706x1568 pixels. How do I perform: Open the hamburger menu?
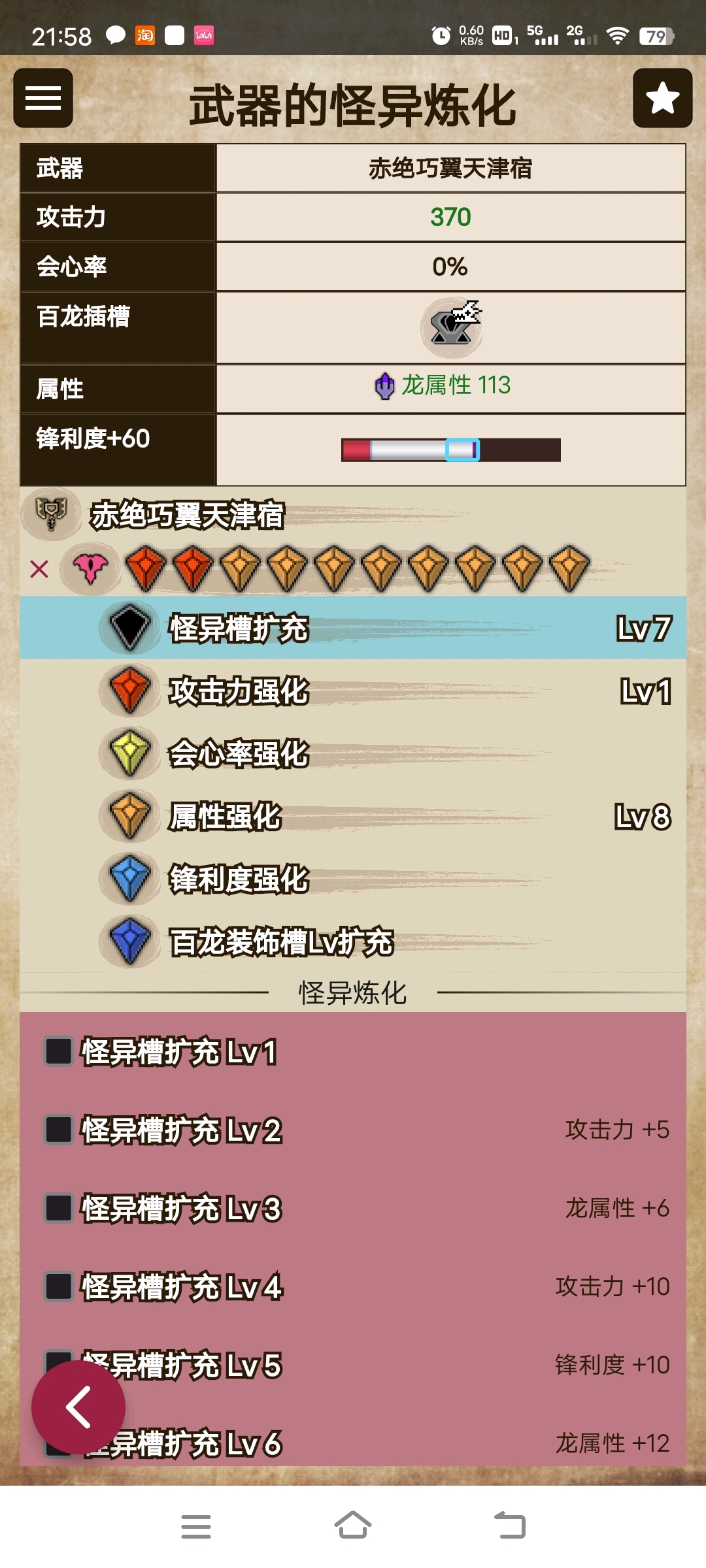tap(43, 98)
